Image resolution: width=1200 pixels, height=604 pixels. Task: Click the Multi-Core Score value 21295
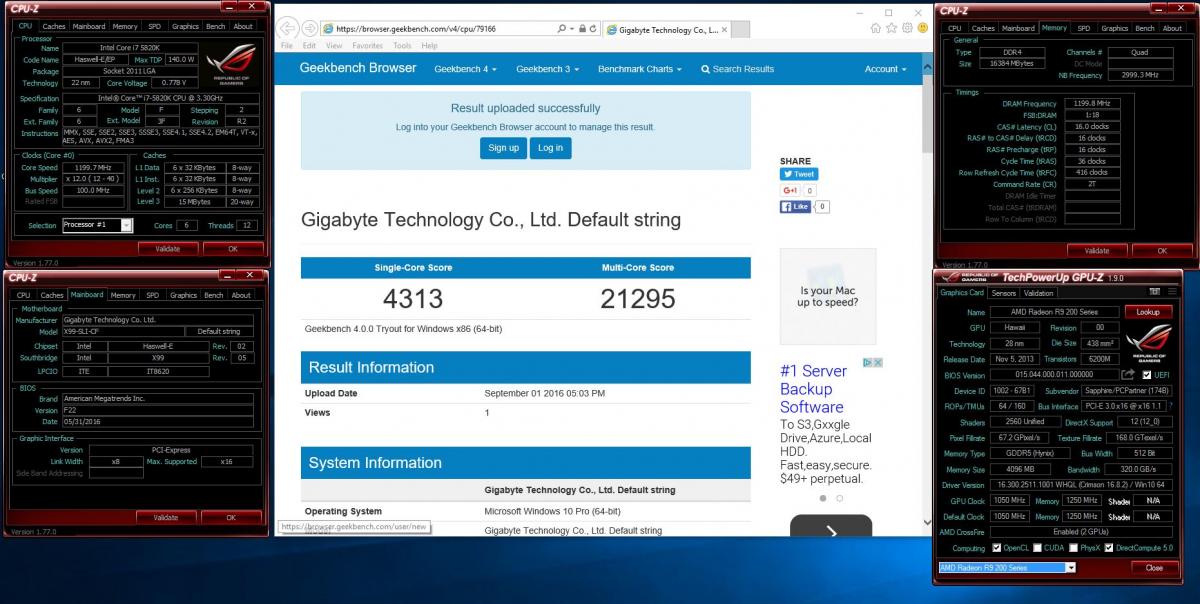(638, 298)
